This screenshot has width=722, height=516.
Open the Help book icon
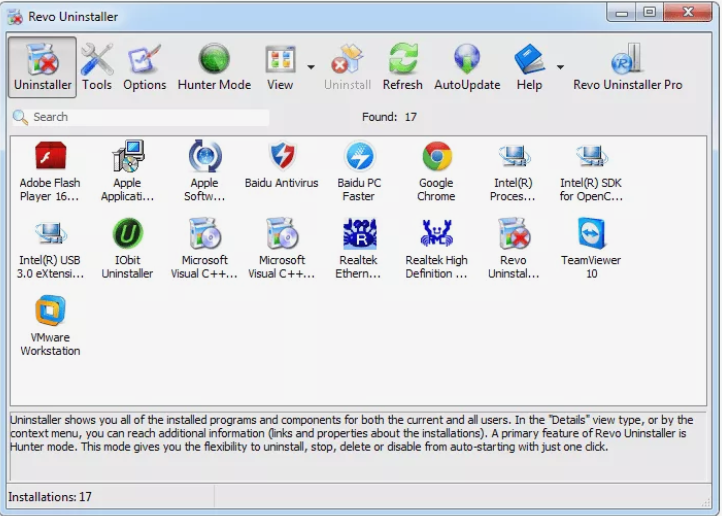pyautogui.click(x=529, y=67)
